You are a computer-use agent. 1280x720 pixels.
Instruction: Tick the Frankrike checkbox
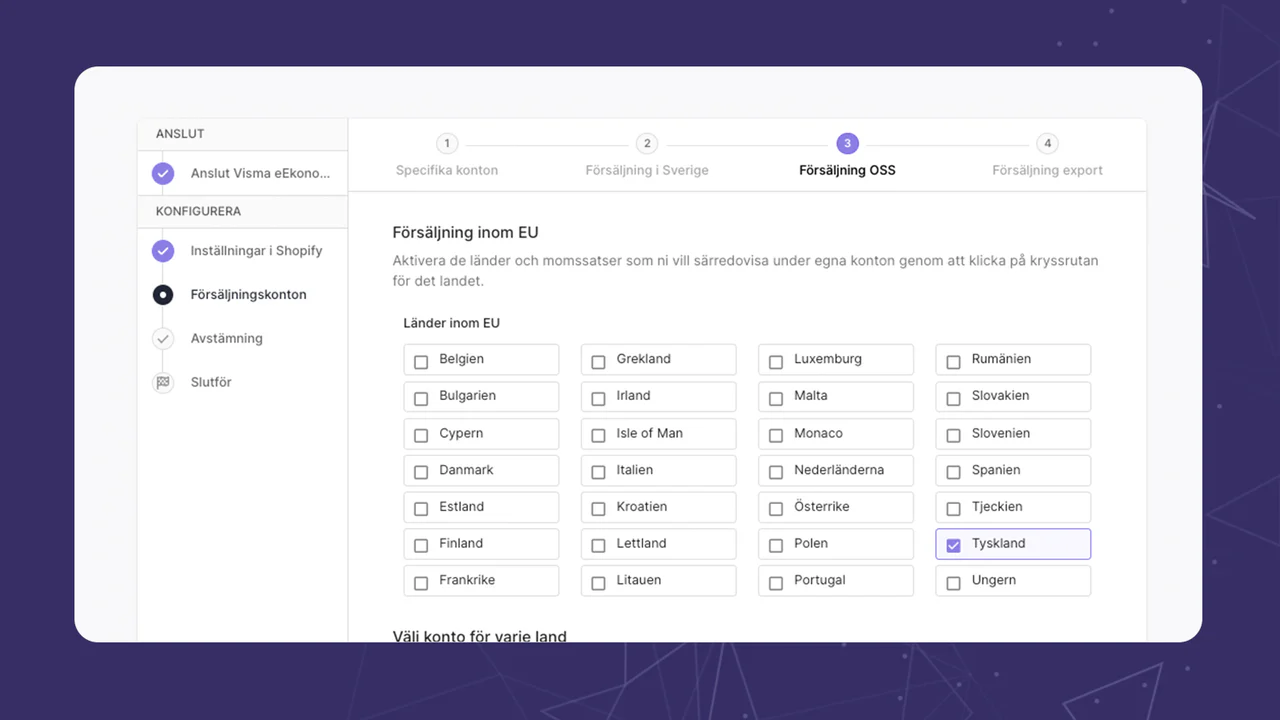pos(421,582)
